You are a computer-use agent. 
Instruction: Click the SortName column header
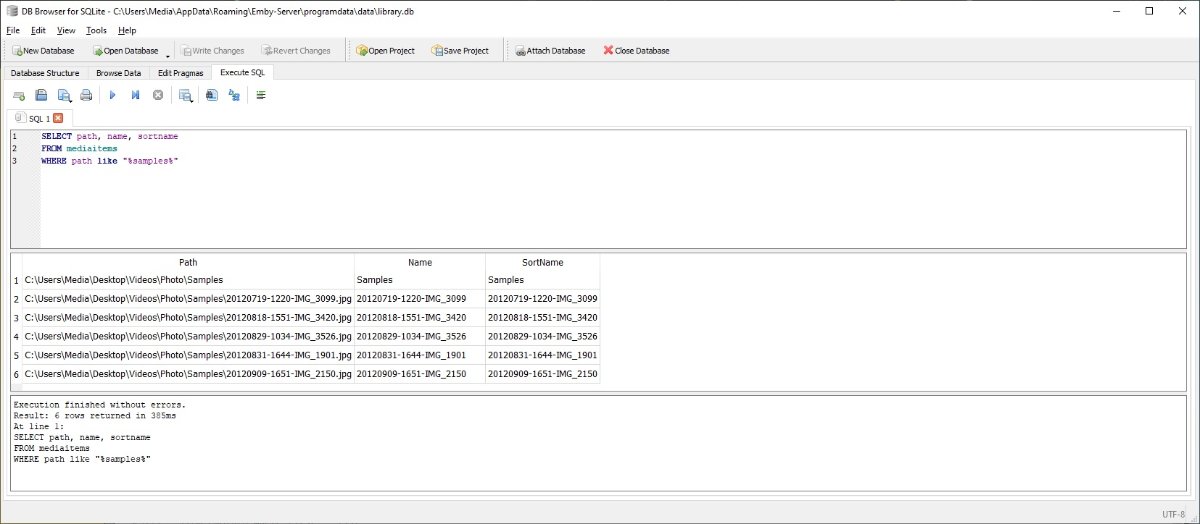[543, 262]
